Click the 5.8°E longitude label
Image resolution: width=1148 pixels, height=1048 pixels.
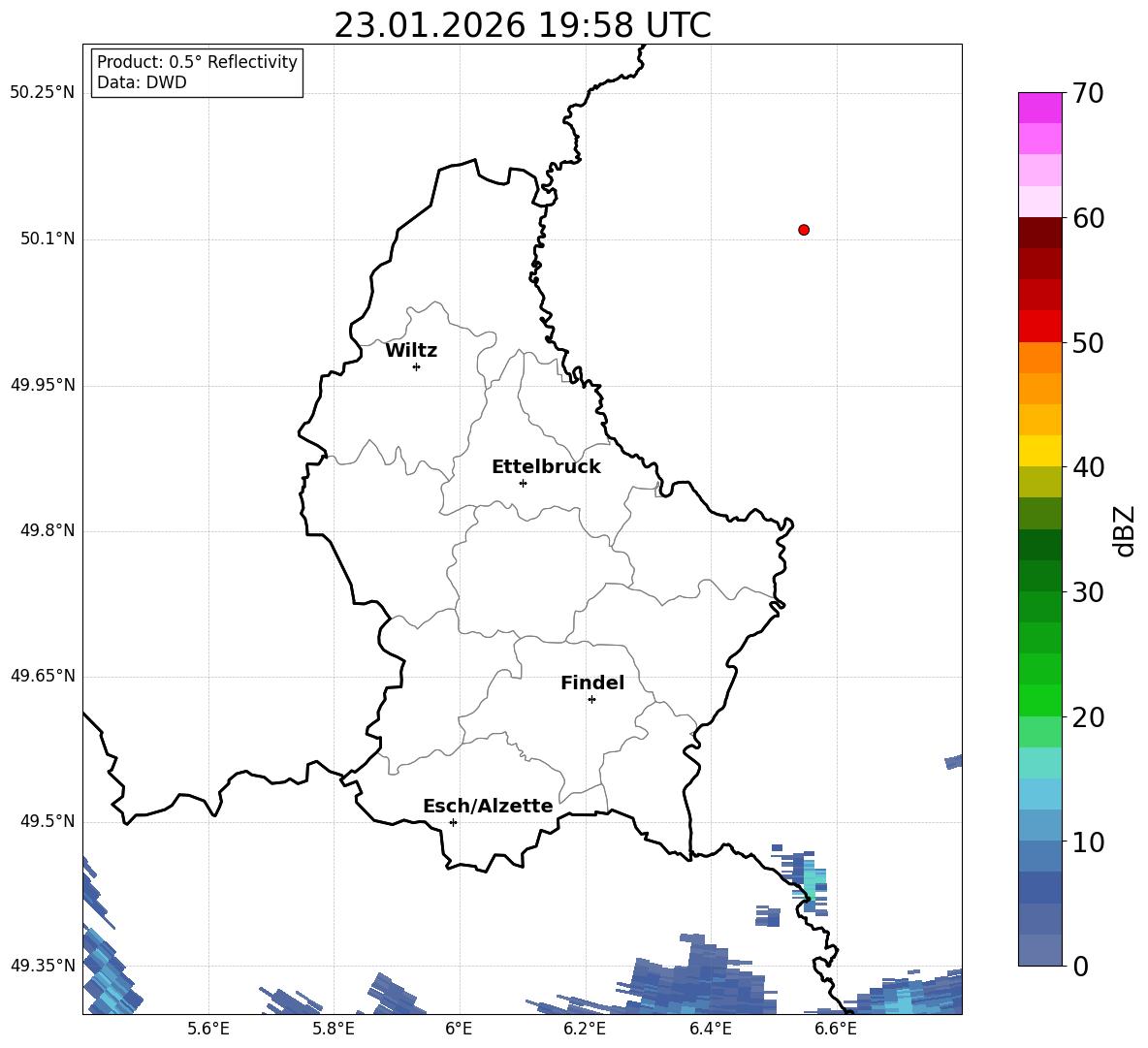tap(334, 1029)
